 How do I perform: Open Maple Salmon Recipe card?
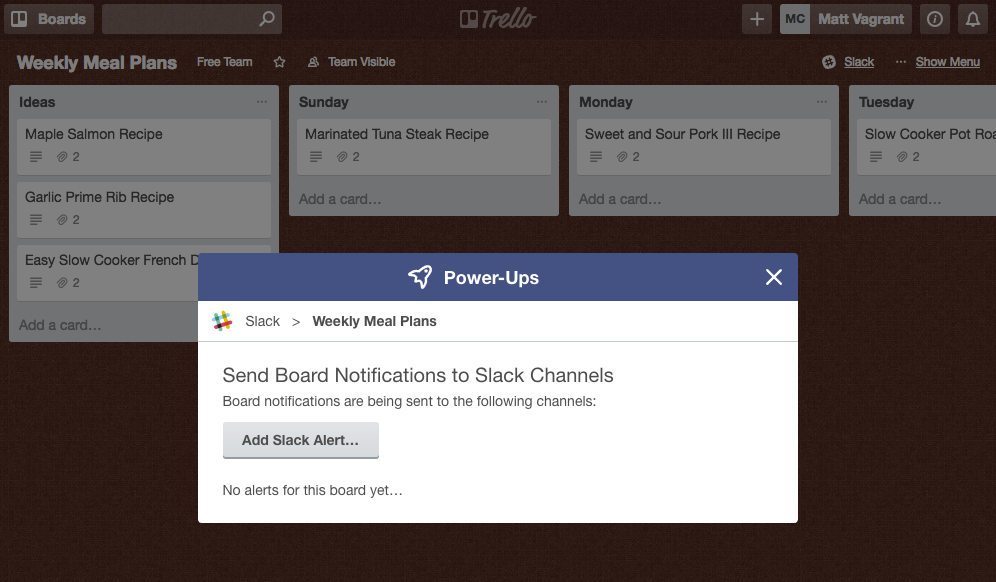click(x=144, y=147)
